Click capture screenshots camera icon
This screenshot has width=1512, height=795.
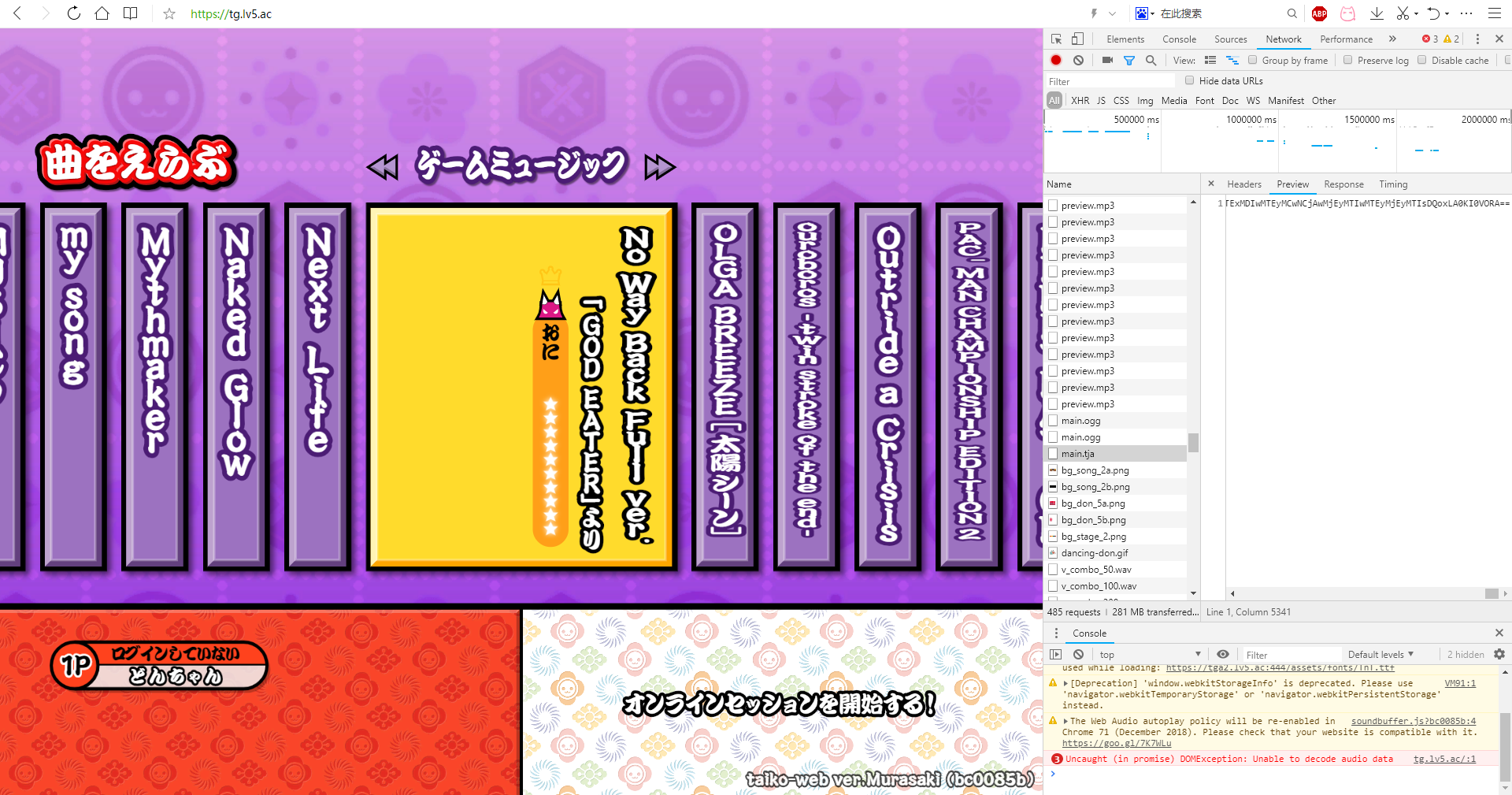[x=1107, y=60]
